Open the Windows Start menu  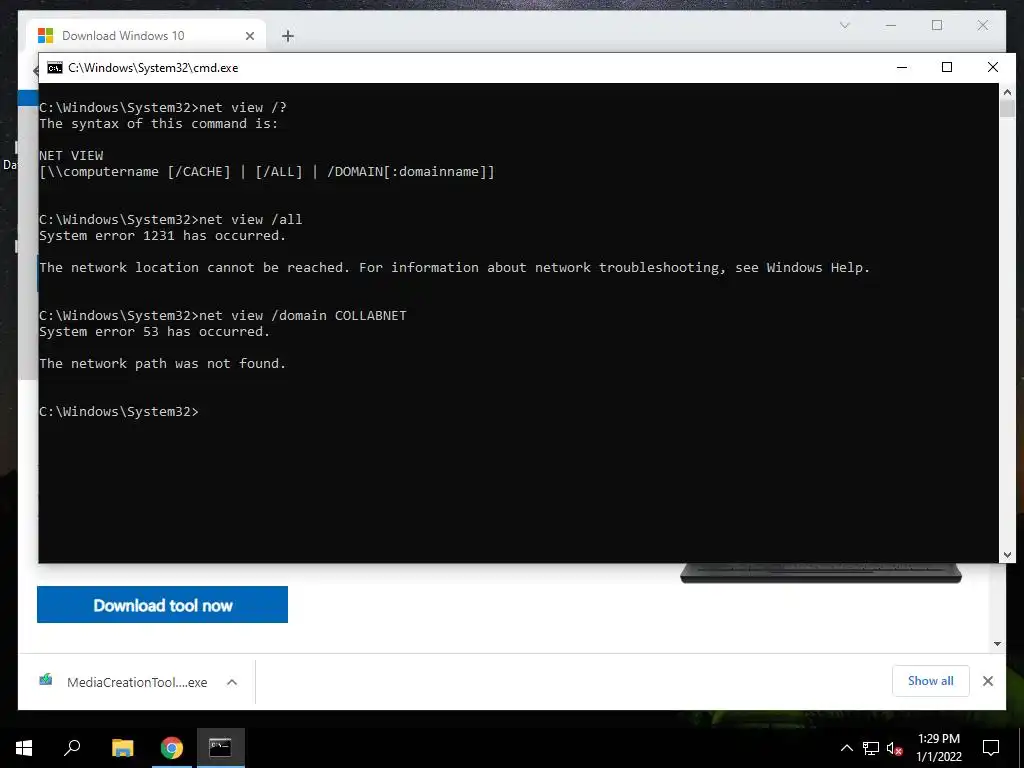point(24,748)
